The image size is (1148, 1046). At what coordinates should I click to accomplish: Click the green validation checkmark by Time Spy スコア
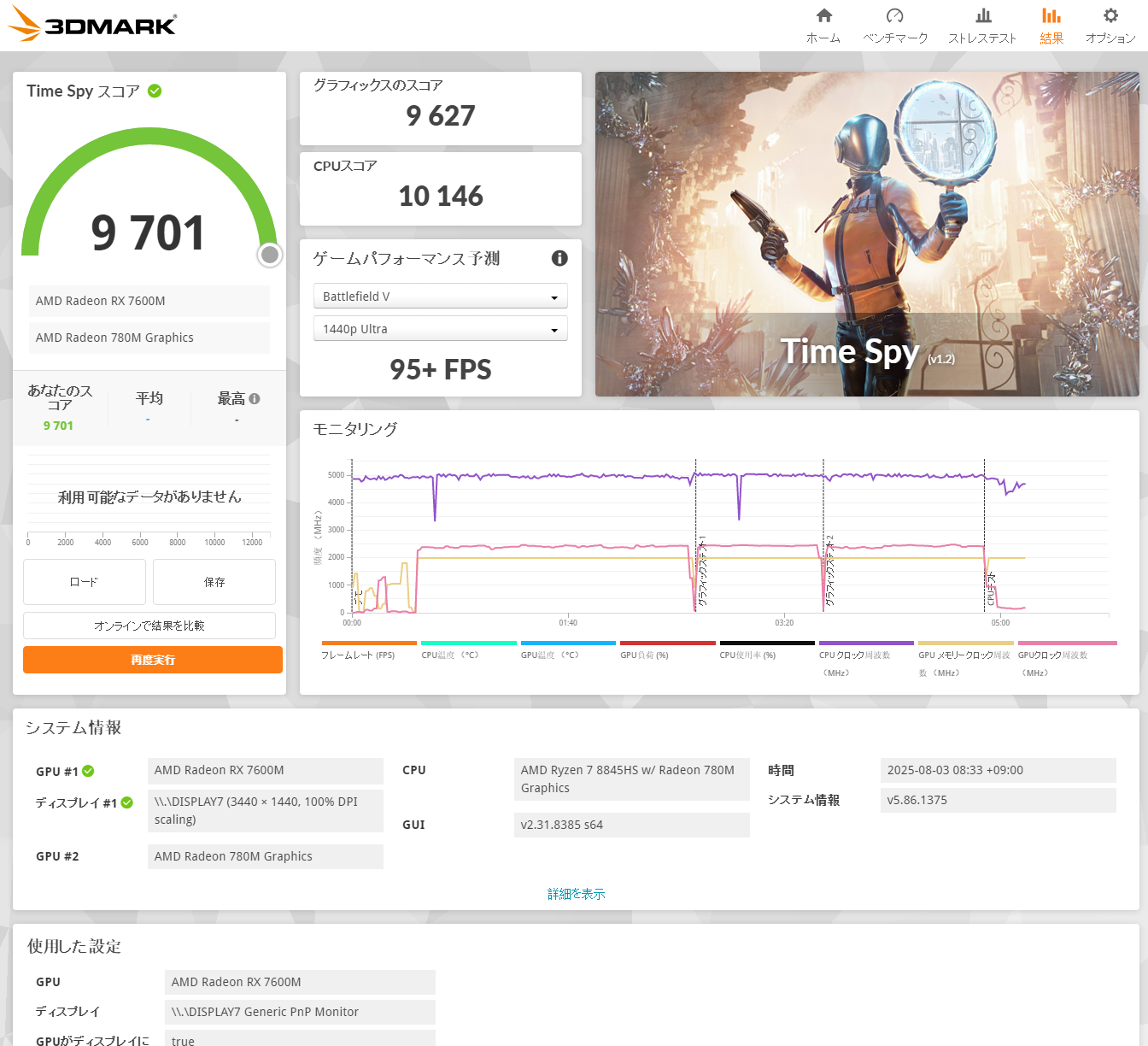coord(155,91)
